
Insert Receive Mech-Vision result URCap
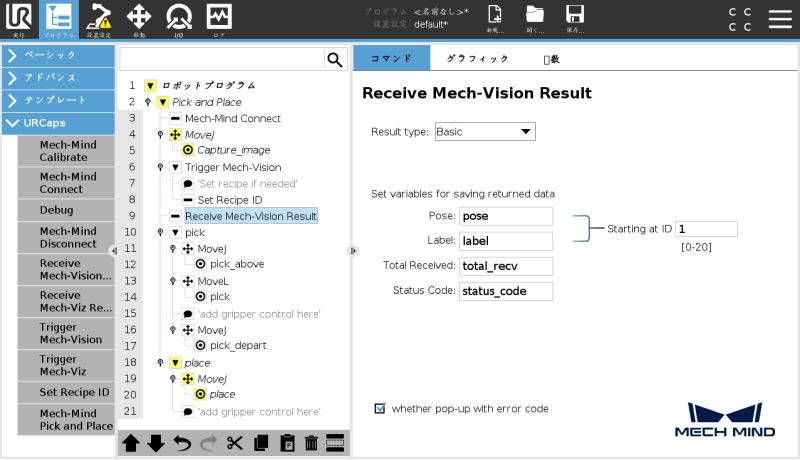coord(66,269)
